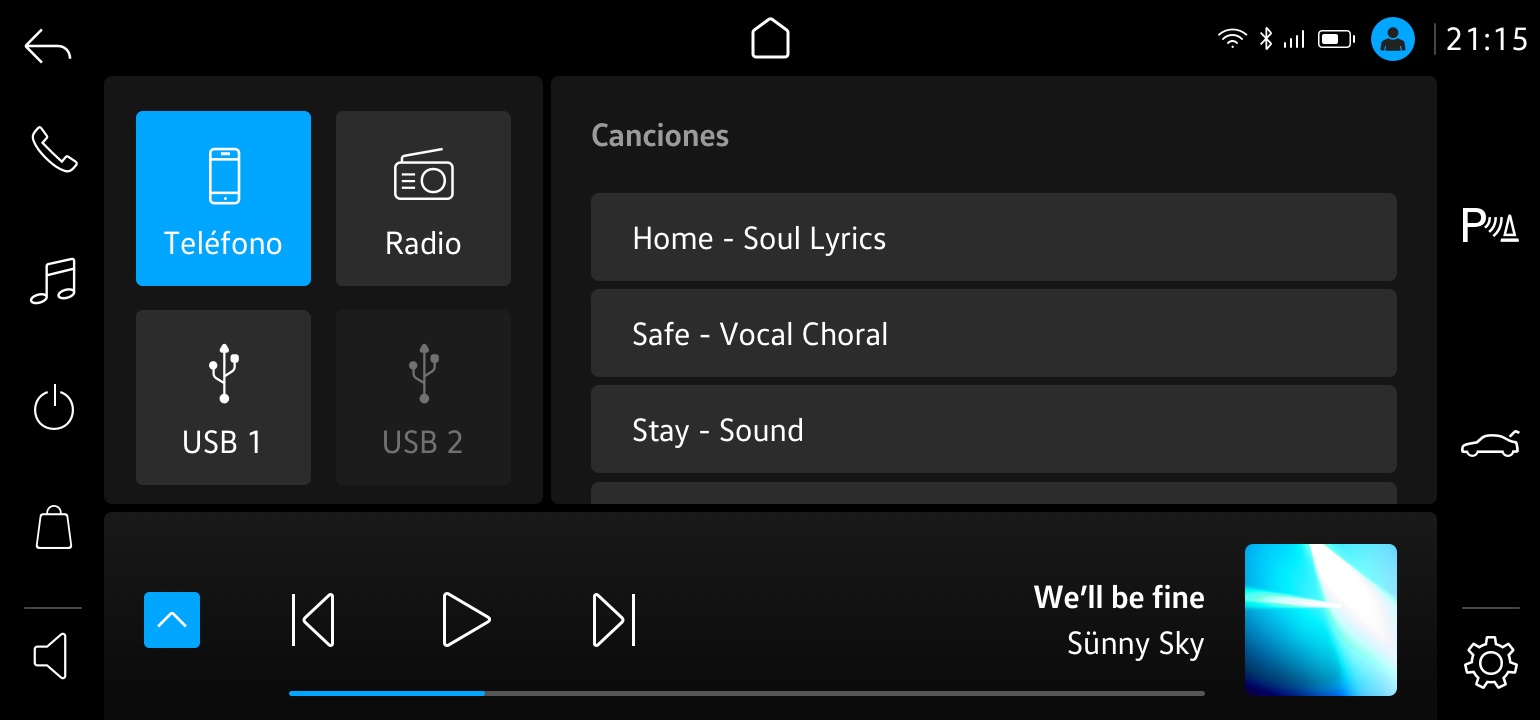Viewport: 1540px width, 720px height.
Task: Go back using the return arrow
Action: tap(48, 46)
